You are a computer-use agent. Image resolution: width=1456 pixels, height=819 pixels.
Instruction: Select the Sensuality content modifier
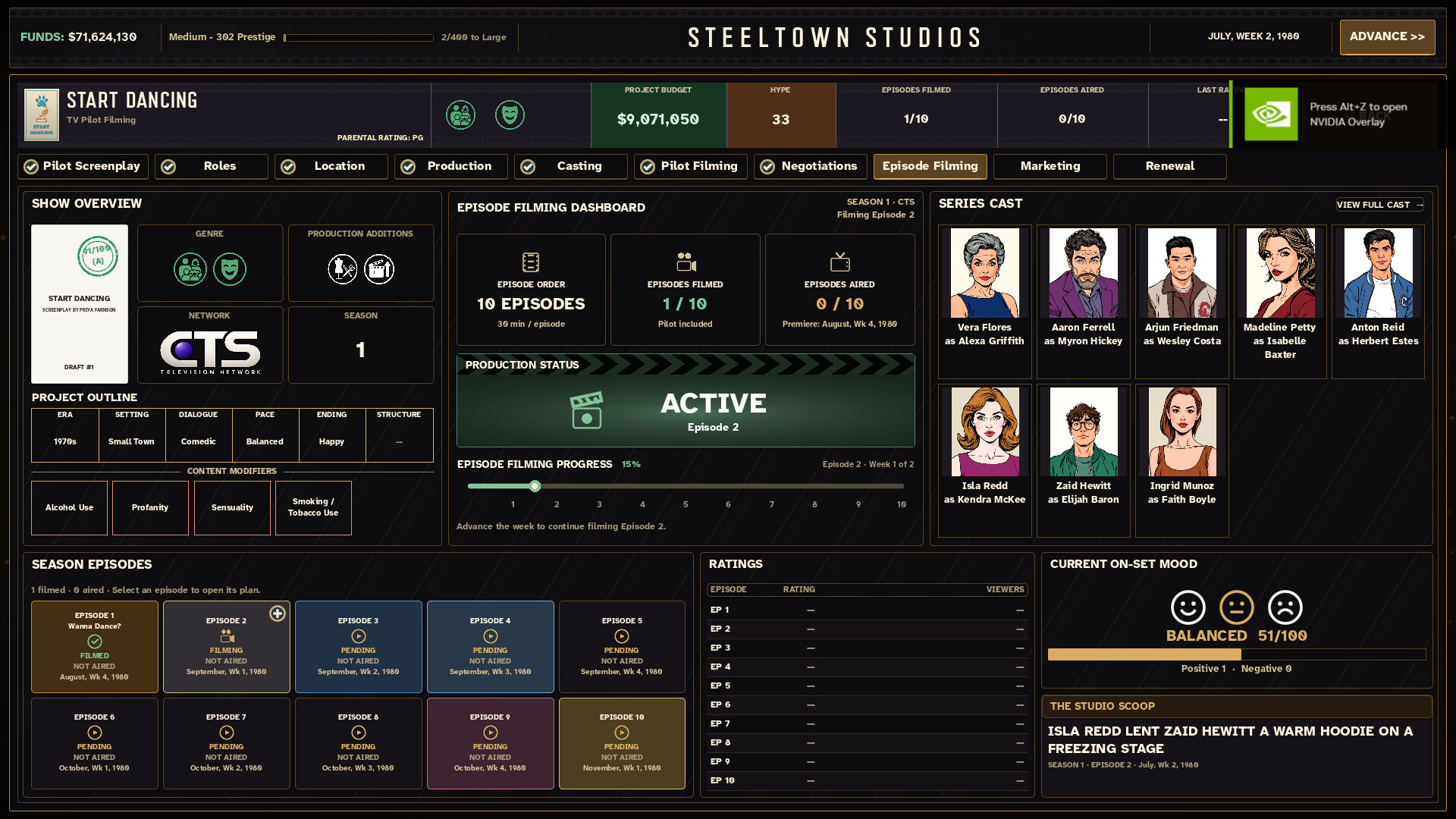[232, 507]
